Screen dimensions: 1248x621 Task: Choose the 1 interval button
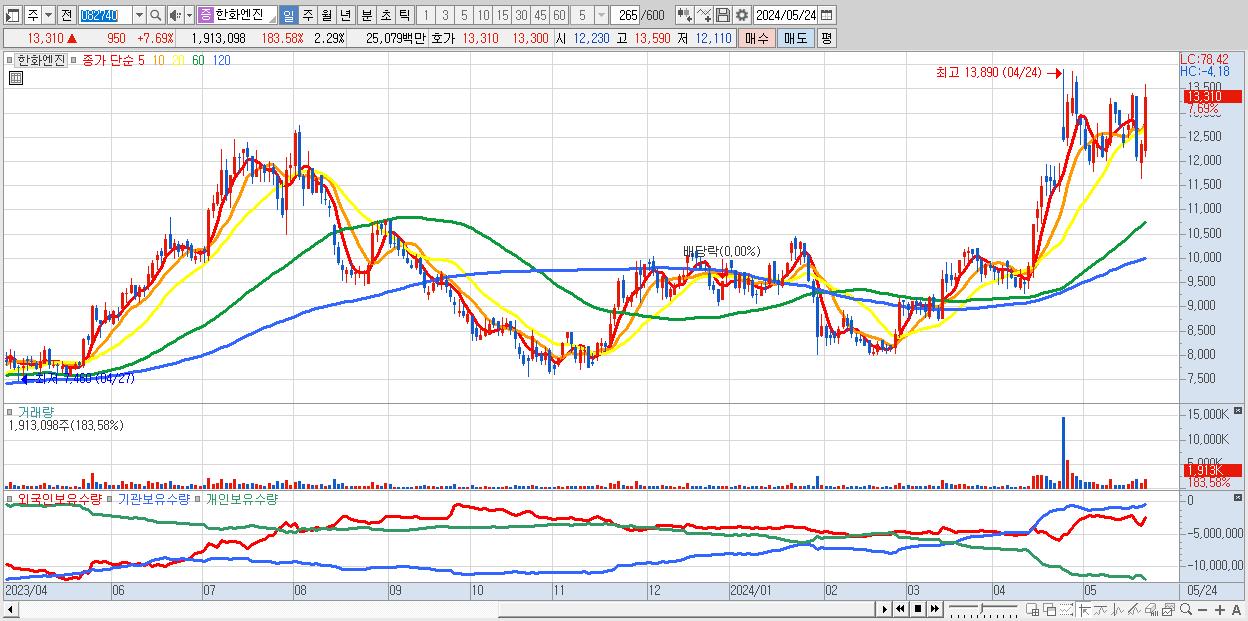coord(426,15)
